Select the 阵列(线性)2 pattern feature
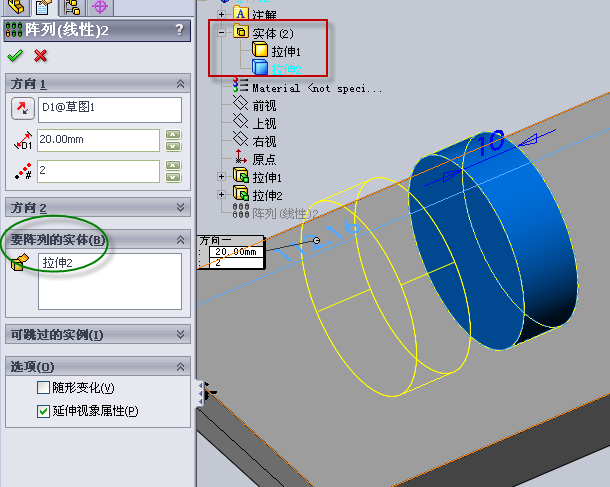 285,214
